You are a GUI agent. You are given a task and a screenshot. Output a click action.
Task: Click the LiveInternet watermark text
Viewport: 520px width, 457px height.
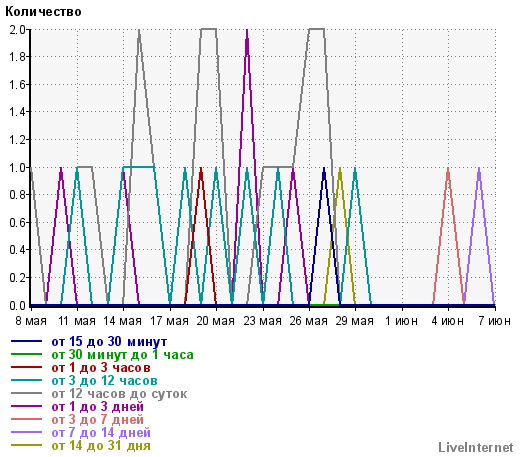tap(476, 447)
